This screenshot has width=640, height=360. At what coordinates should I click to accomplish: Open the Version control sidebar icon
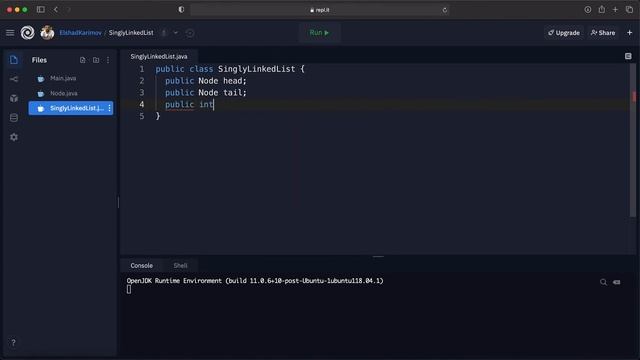point(13,79)
